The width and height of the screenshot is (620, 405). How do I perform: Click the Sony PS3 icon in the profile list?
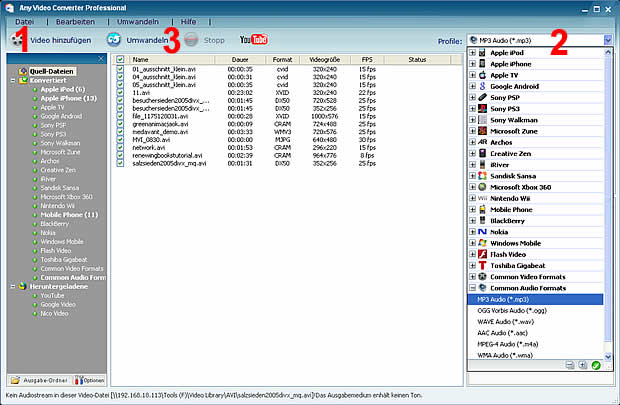482,108
